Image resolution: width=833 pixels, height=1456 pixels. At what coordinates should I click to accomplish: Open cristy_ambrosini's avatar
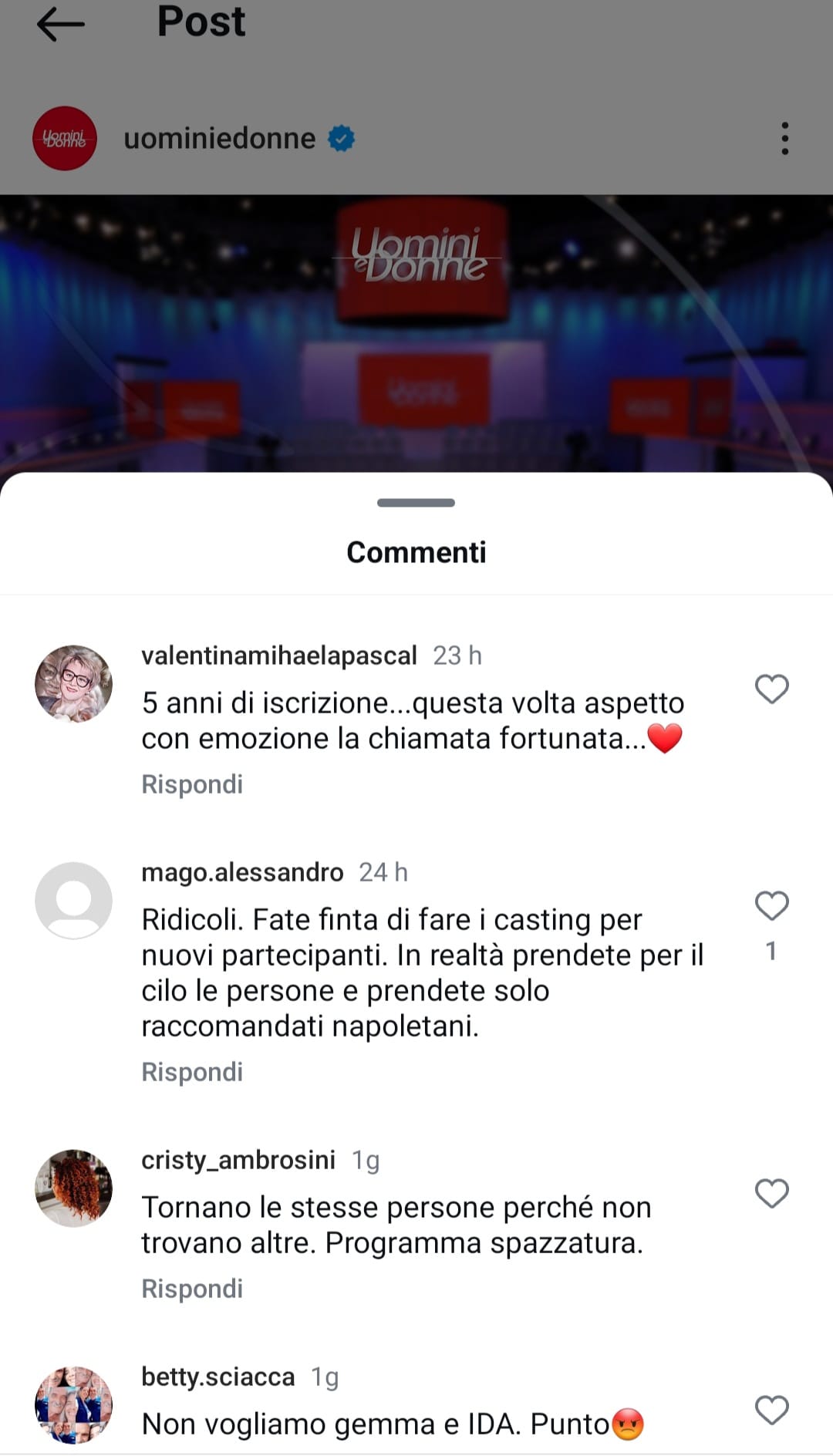pyautogui.click(x=74, y=1188)
